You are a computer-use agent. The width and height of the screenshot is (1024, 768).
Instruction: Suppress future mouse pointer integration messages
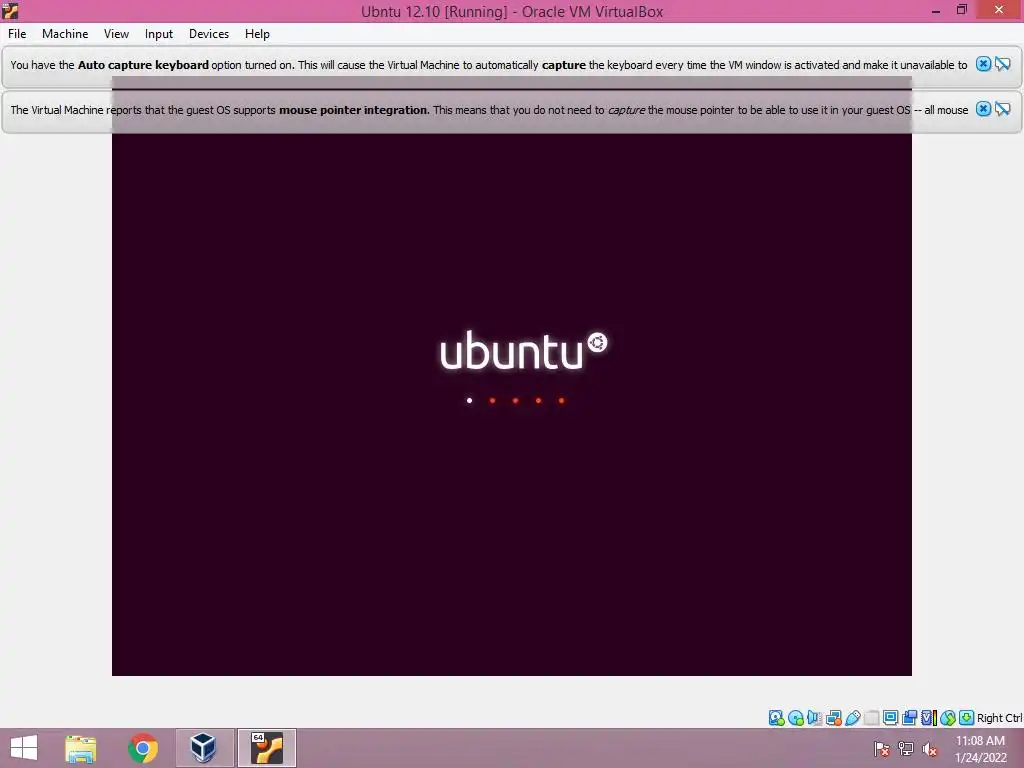[1003, 109]
